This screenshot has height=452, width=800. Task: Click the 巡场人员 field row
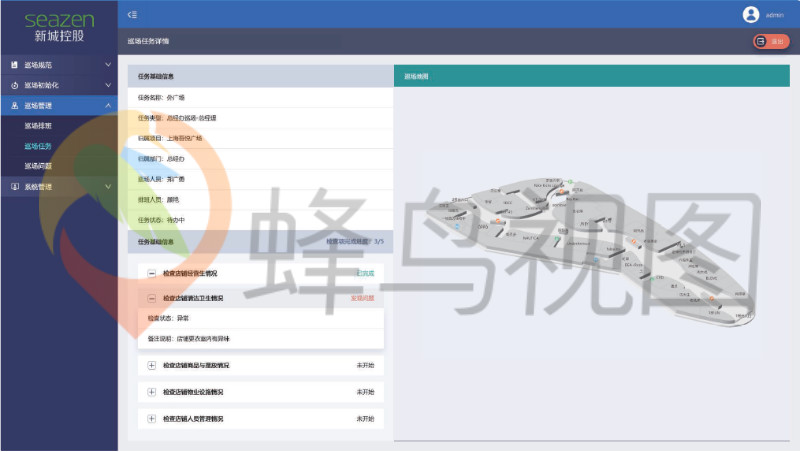(260, 179)
